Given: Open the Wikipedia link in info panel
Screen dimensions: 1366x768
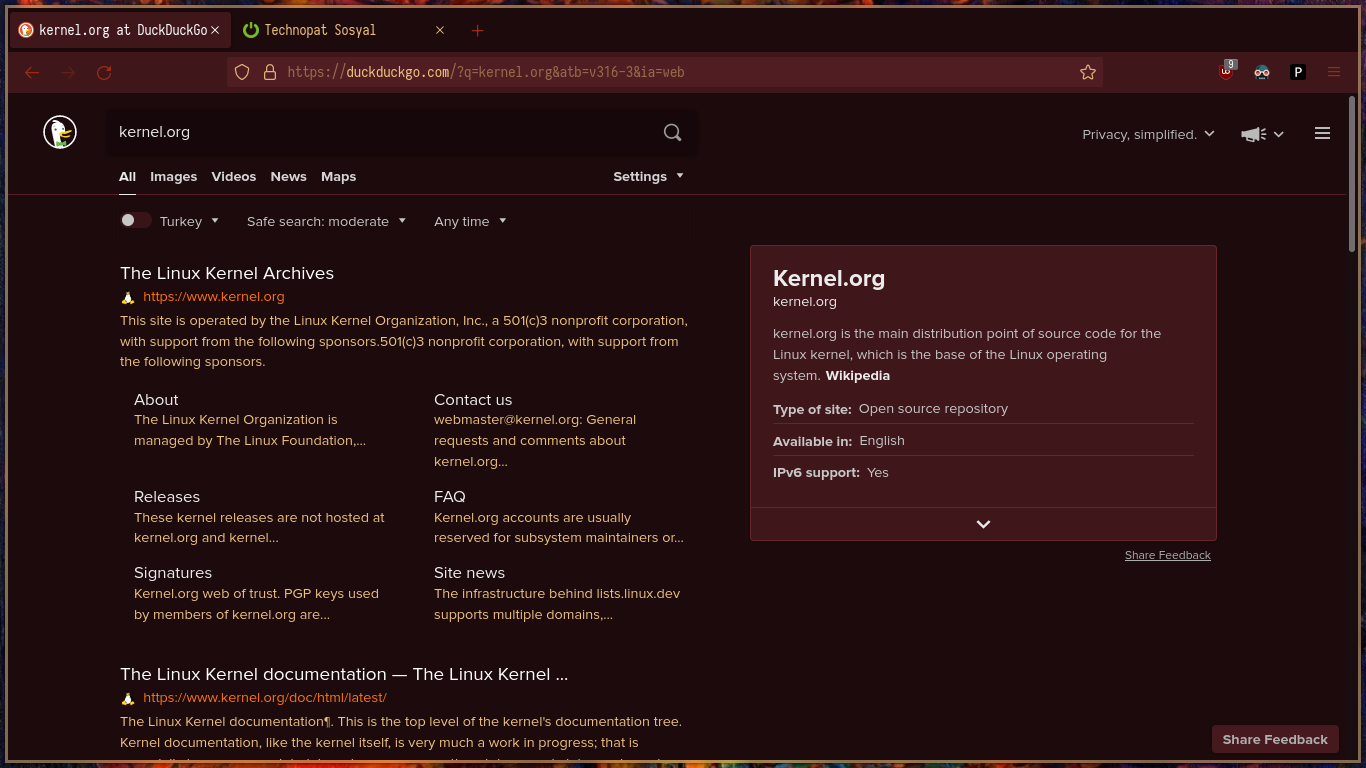Looking at the screenshot, I should (x=858, y=376).
